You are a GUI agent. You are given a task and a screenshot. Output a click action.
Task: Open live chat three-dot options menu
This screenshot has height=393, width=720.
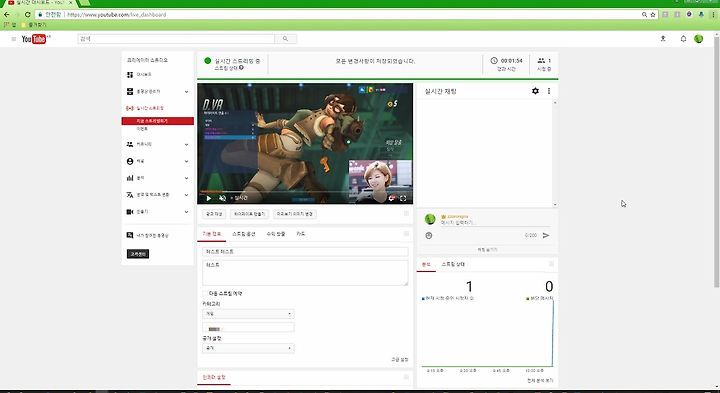click(549, 91)
